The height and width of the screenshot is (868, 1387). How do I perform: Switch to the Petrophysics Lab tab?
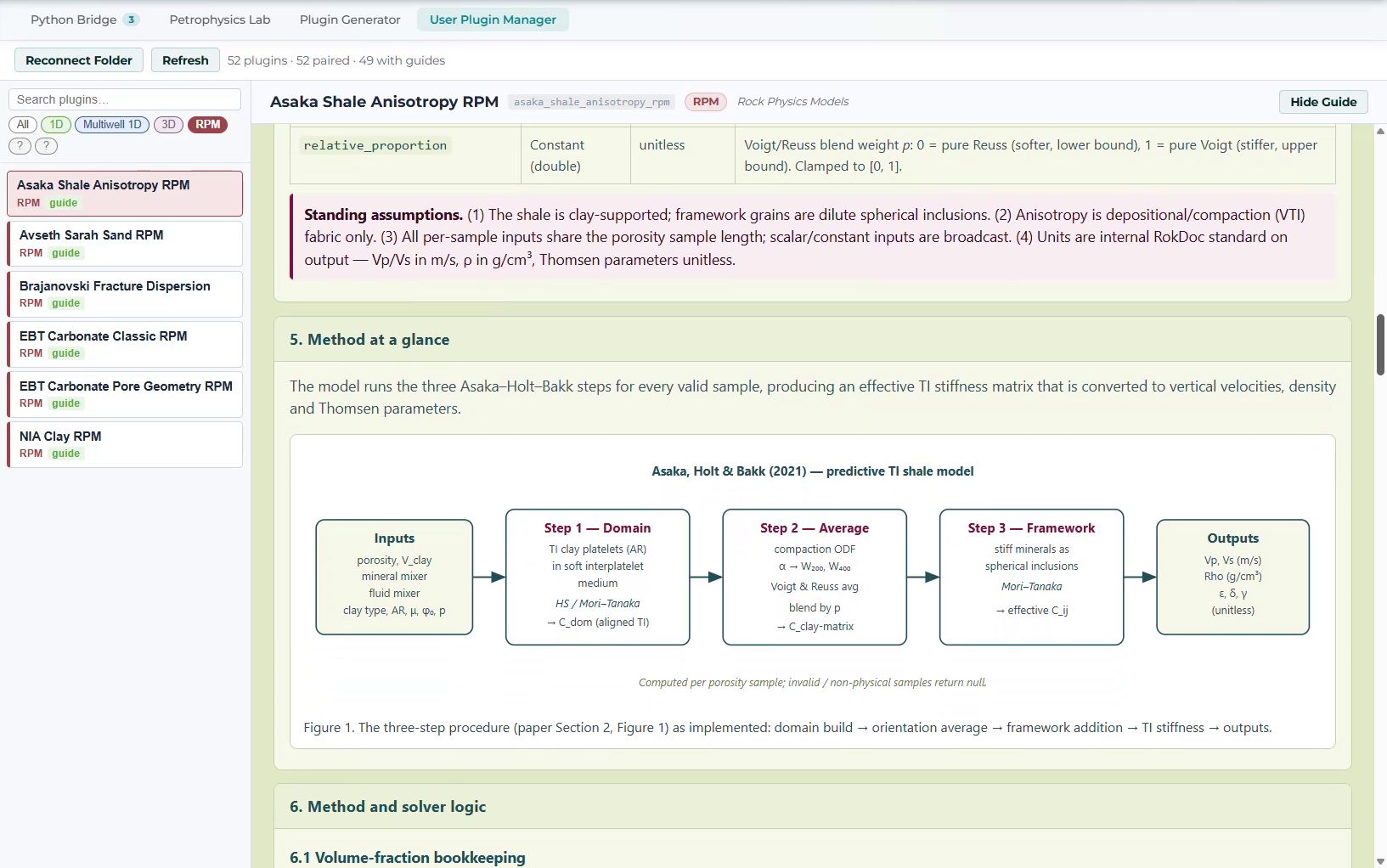[x=219, y=20]
